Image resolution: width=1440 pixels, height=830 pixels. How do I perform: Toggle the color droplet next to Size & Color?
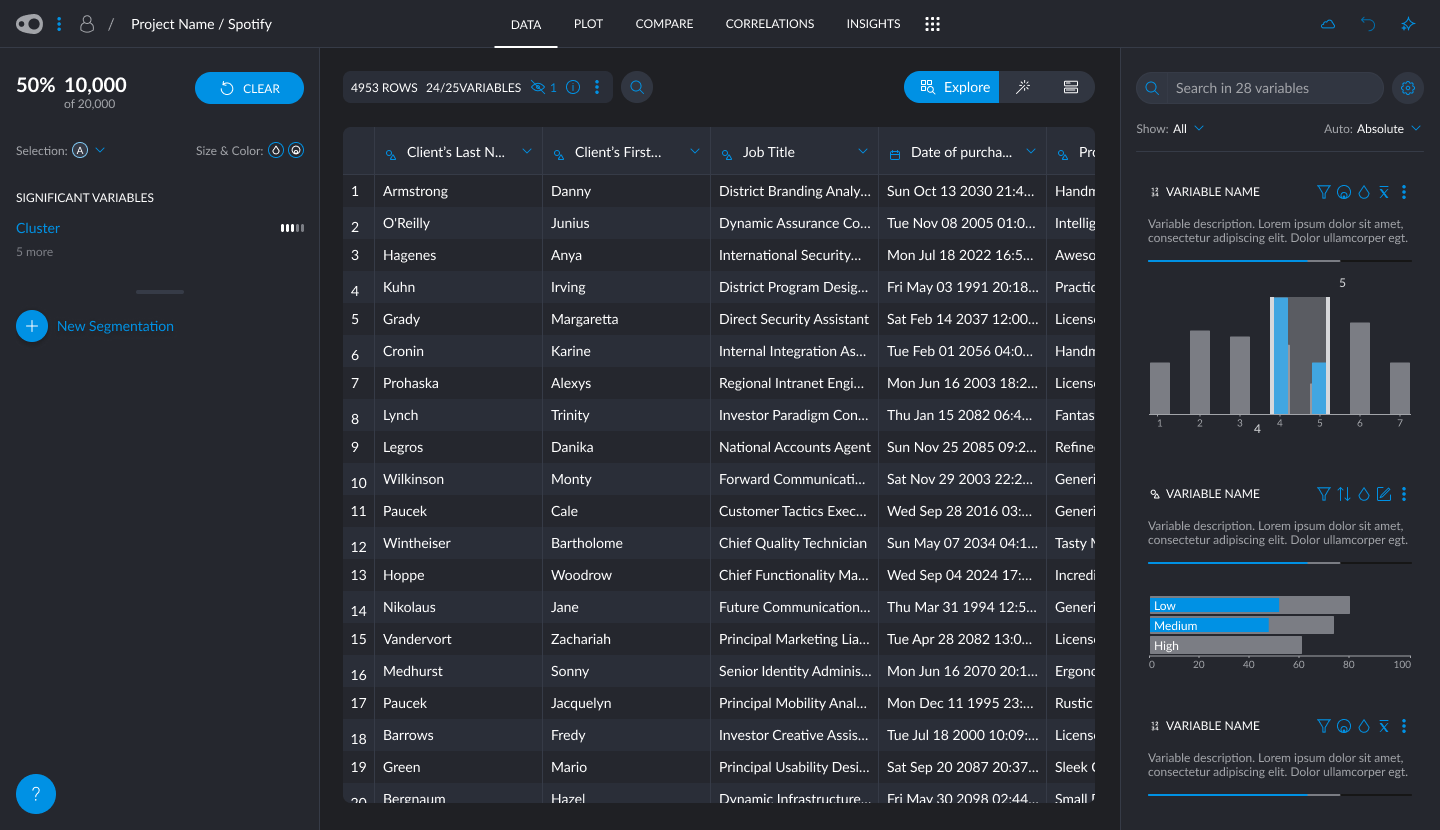pyautogui.click(x=276, y=151)
